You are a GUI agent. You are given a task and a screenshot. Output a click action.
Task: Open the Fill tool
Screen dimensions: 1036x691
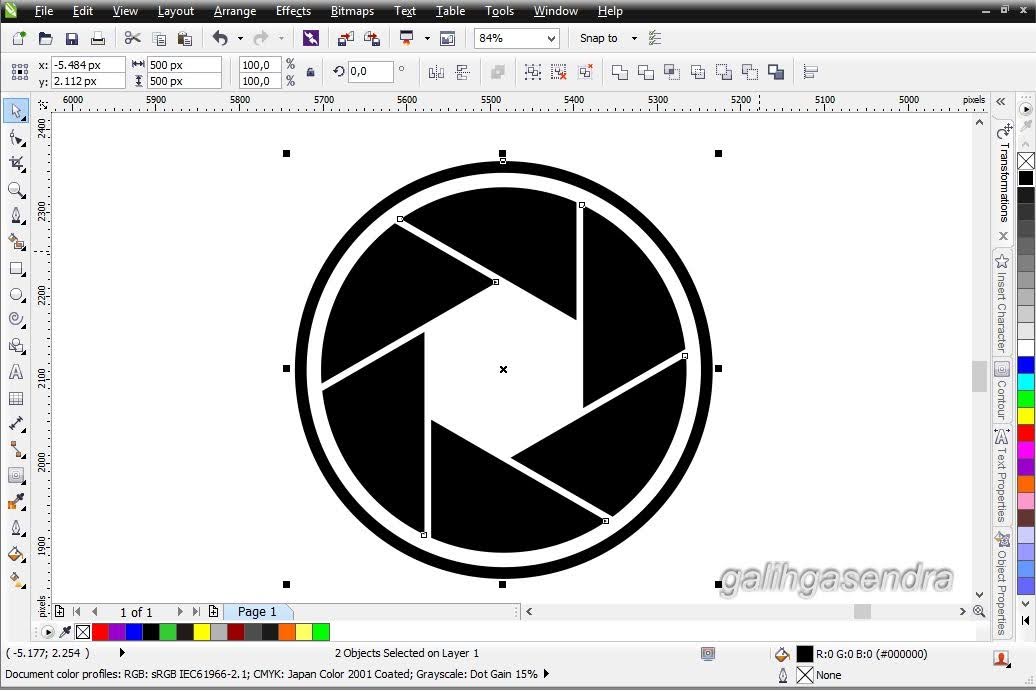16,553
